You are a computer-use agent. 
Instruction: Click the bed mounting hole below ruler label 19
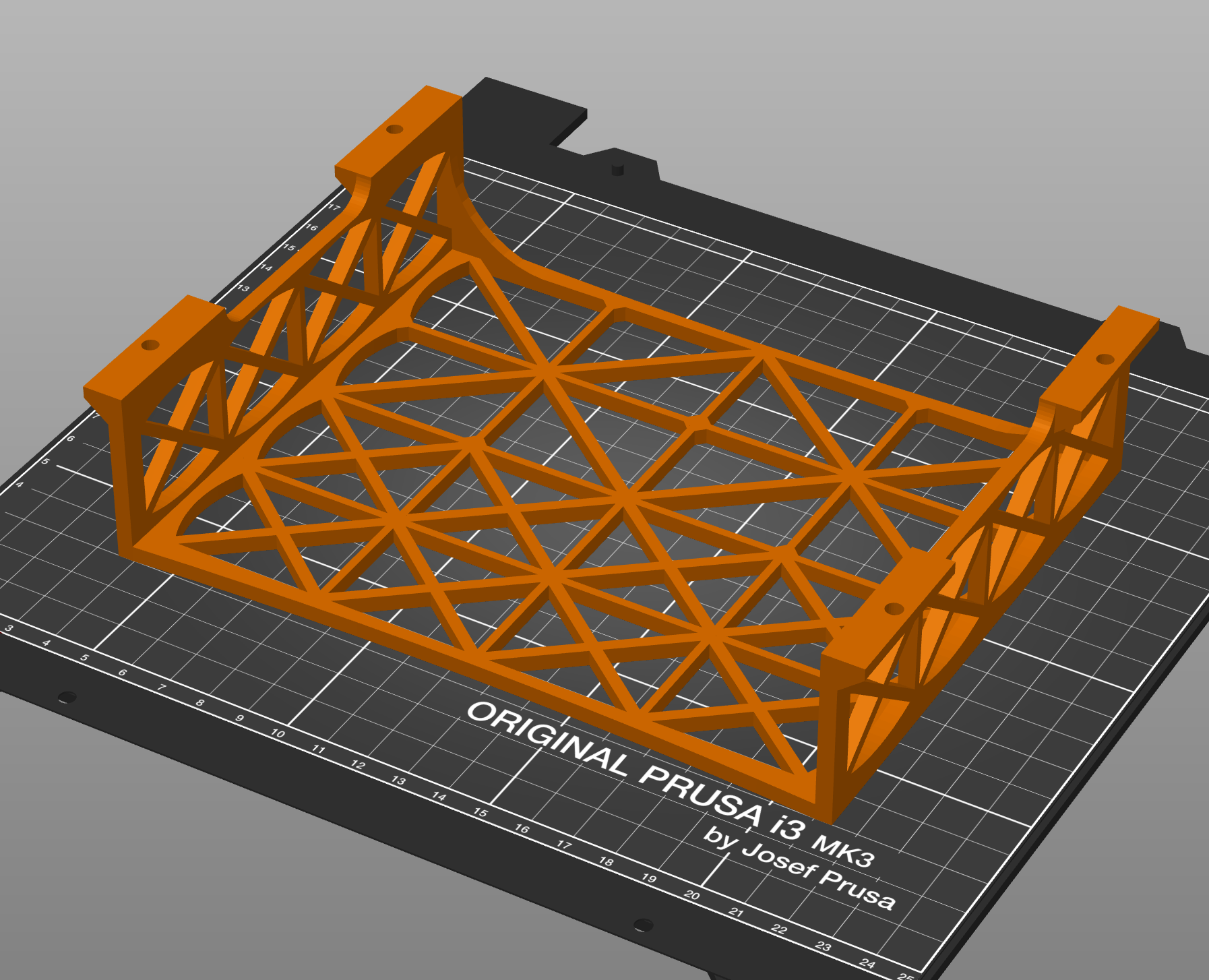click(x=644, y=925)
